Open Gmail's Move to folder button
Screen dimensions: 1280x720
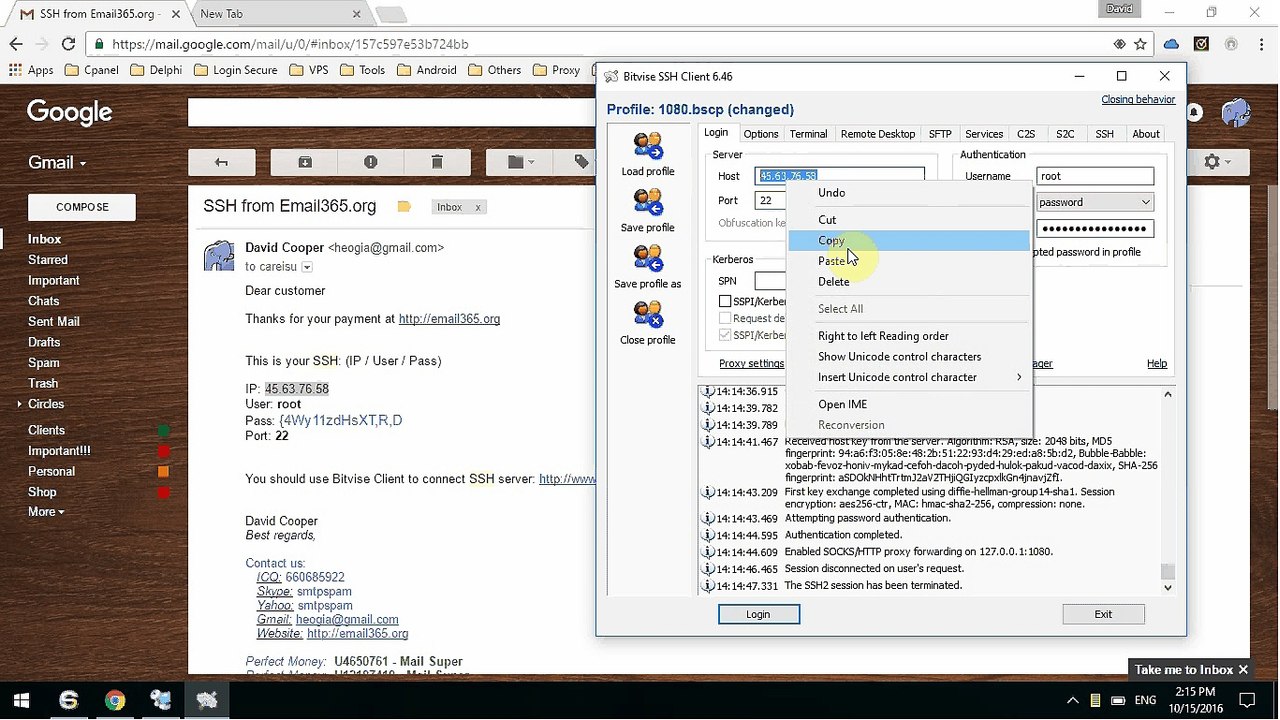click(520, 162)
